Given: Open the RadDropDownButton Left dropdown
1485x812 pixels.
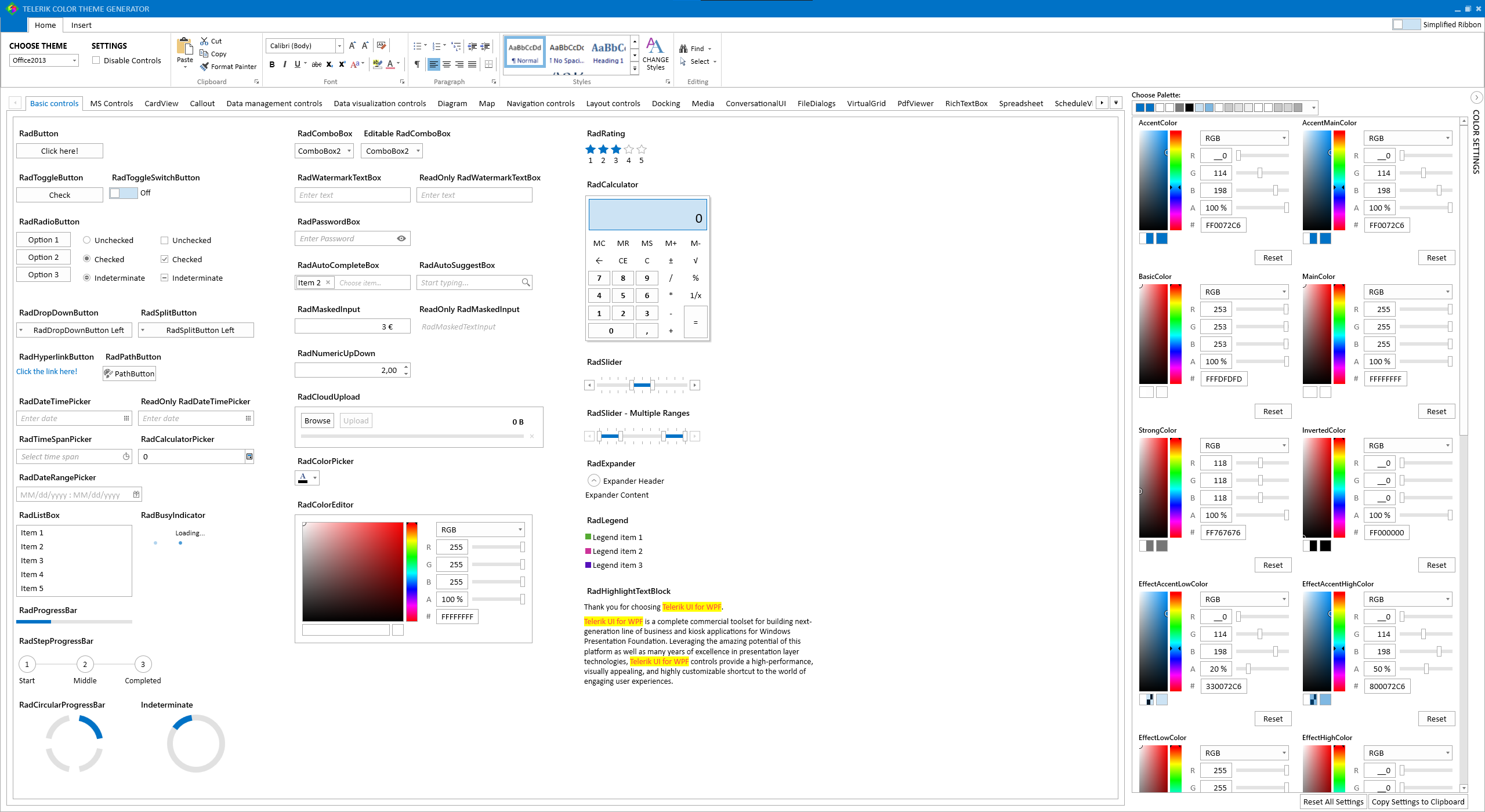Looking at the screenshot, I should [x=74, y=330].
